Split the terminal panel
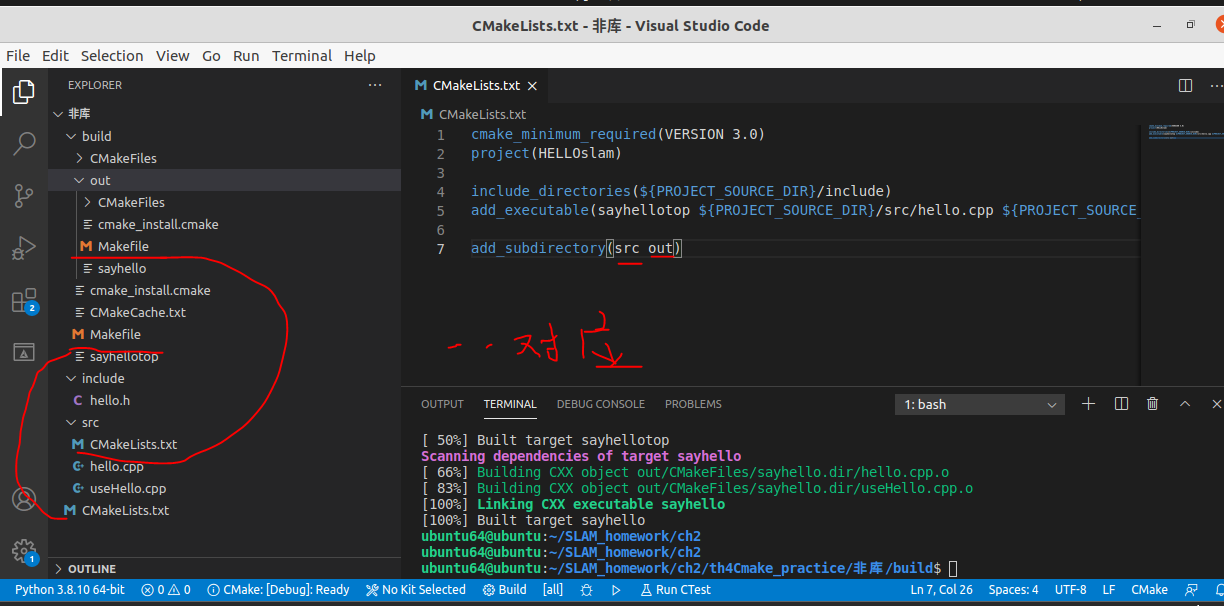The width and height of the screenshot is (1224, 606). coord(1120,404)
